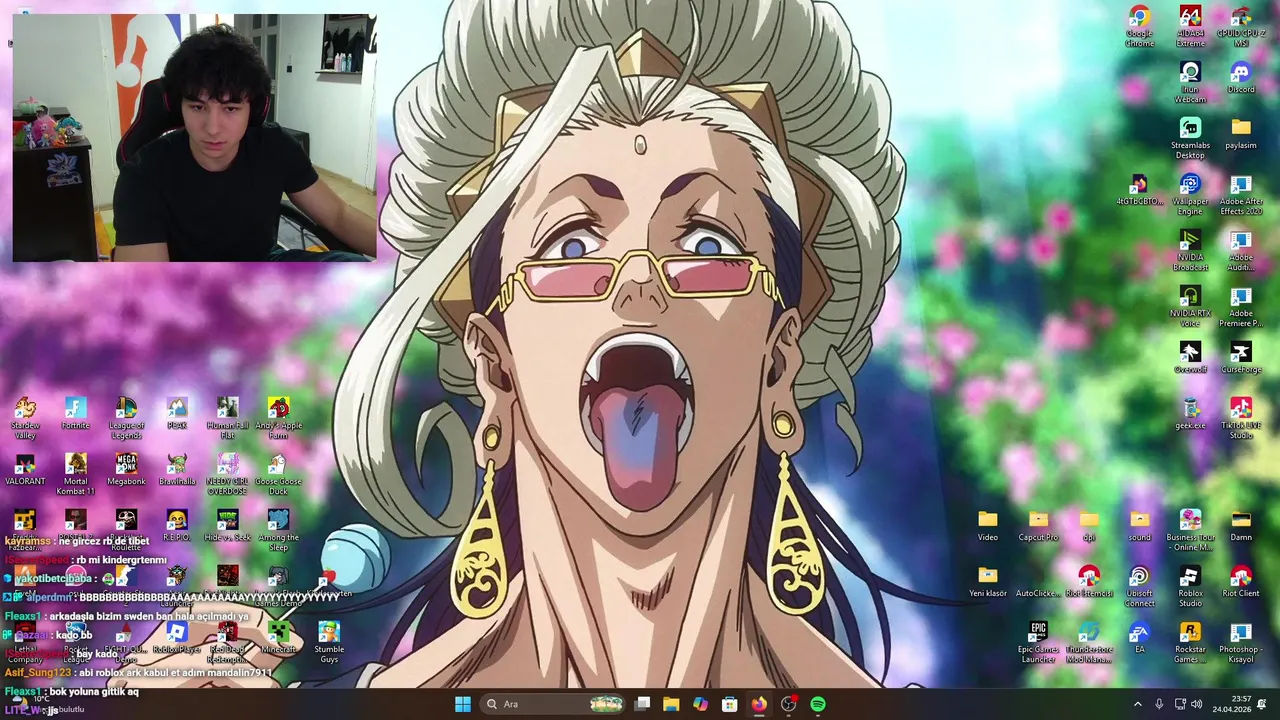Open Thunderstore Mod Manager shortcut
The width and height of the screenshot is (1280, 720).
pyautogui.click(x=1089, y=642)
